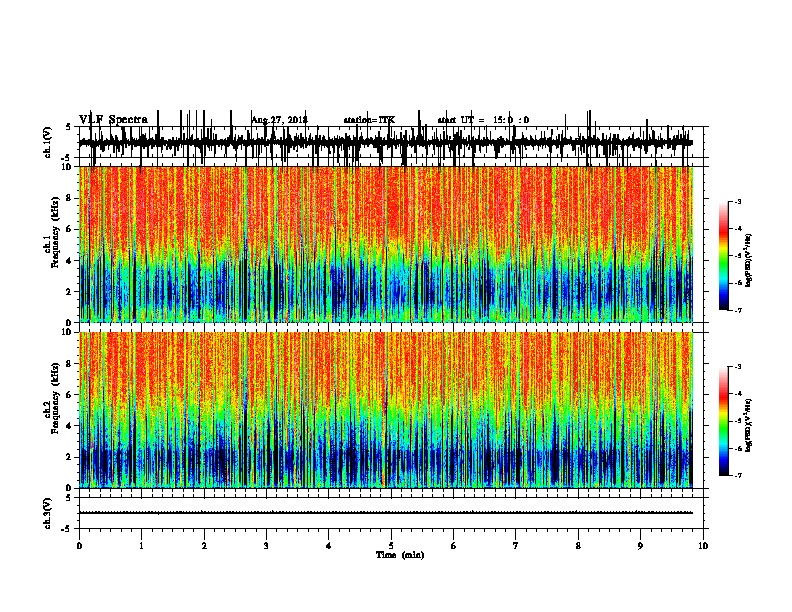The image size is (792, 612).
Task: Click the ch.1 'Frequency (kHz)' axis label
Action: tap(55, 232)
